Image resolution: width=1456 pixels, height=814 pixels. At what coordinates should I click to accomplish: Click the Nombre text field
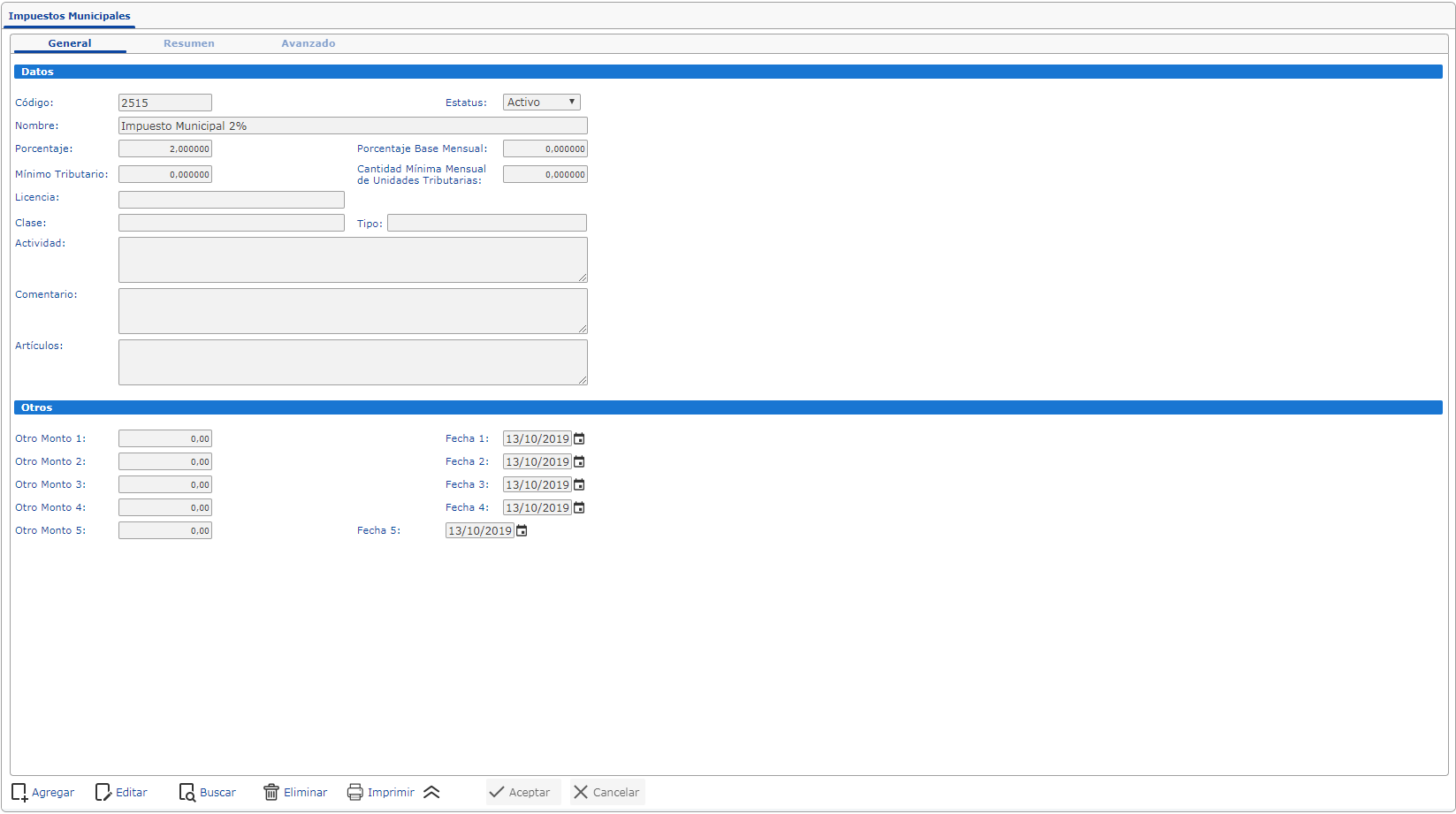coord(353,126)
